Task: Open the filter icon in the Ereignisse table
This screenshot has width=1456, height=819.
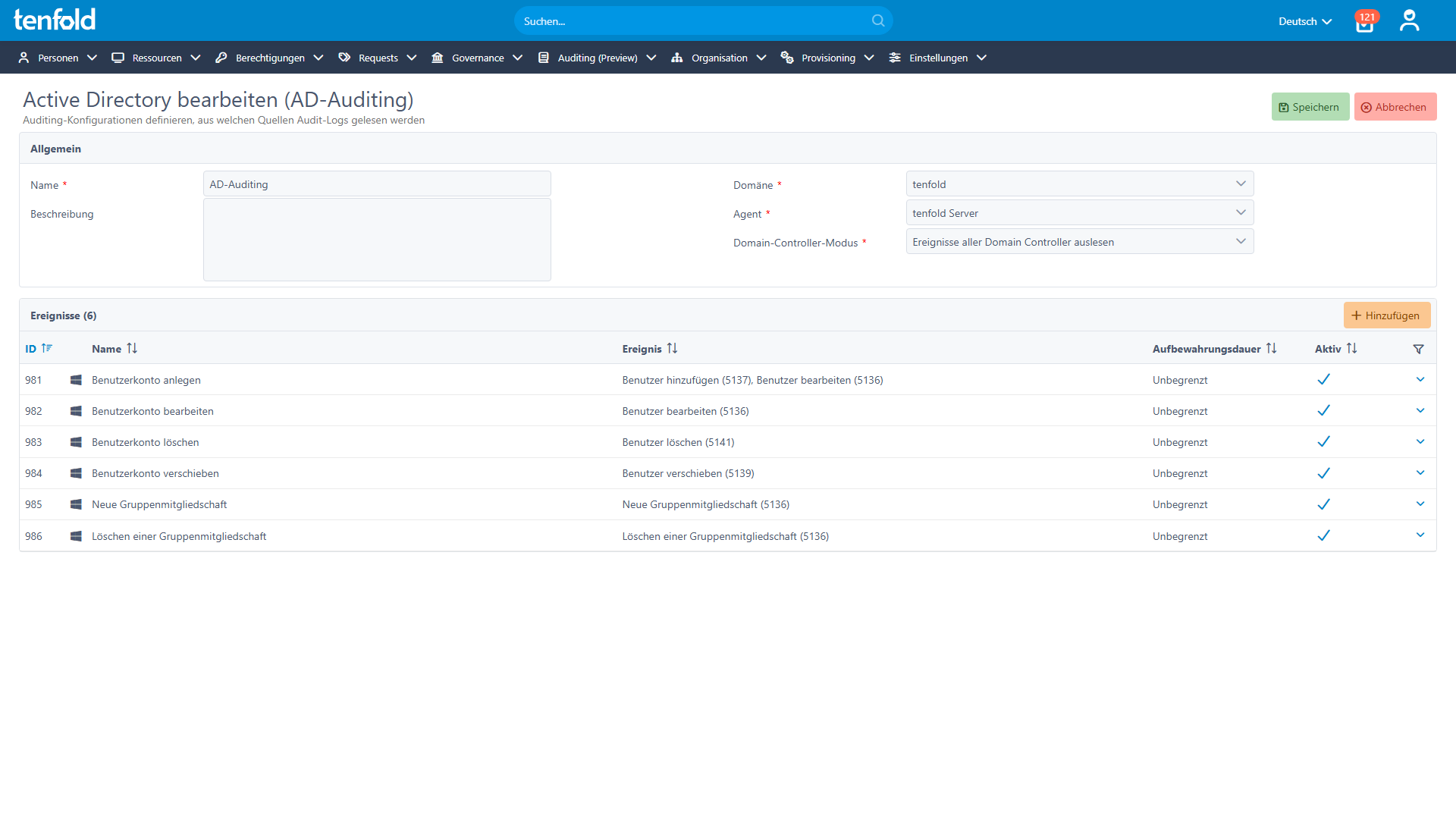Action: pos(1418,349)
